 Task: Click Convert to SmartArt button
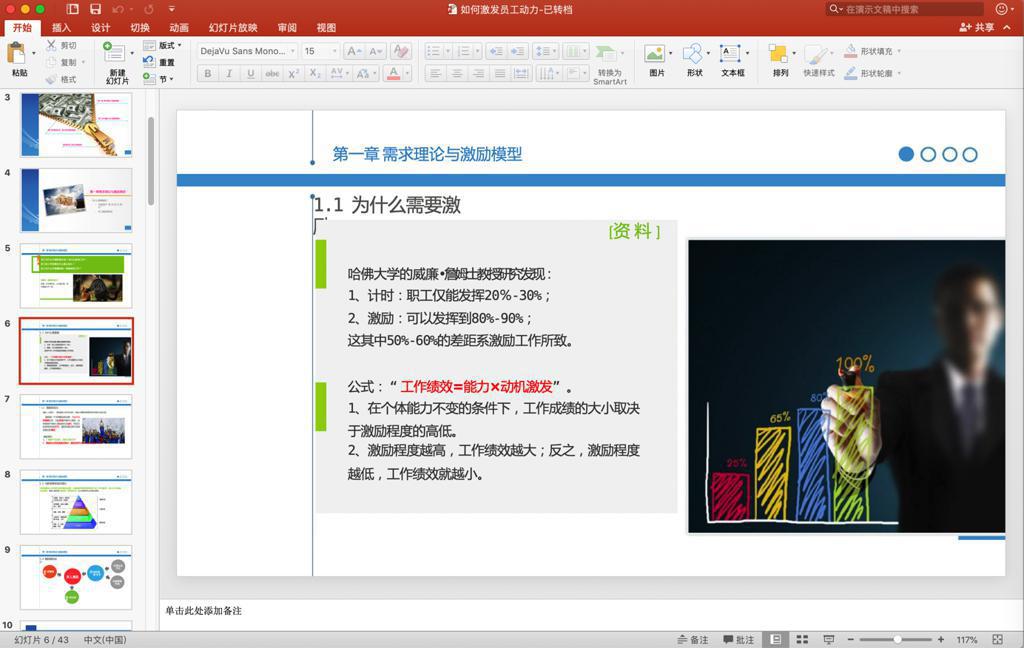(609, 64)
